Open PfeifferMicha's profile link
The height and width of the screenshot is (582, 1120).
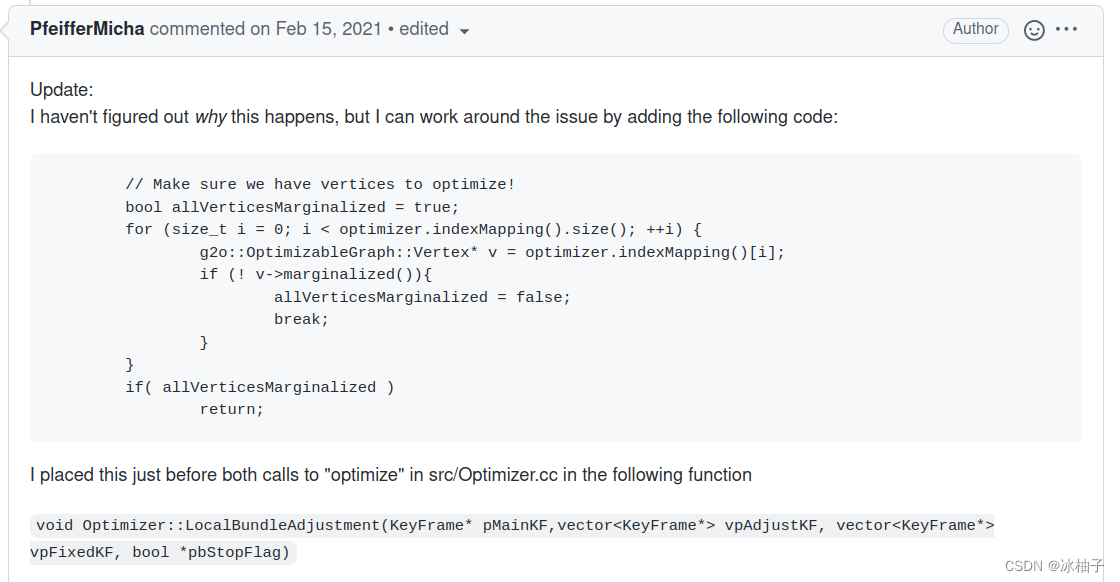tap(87, 29)
